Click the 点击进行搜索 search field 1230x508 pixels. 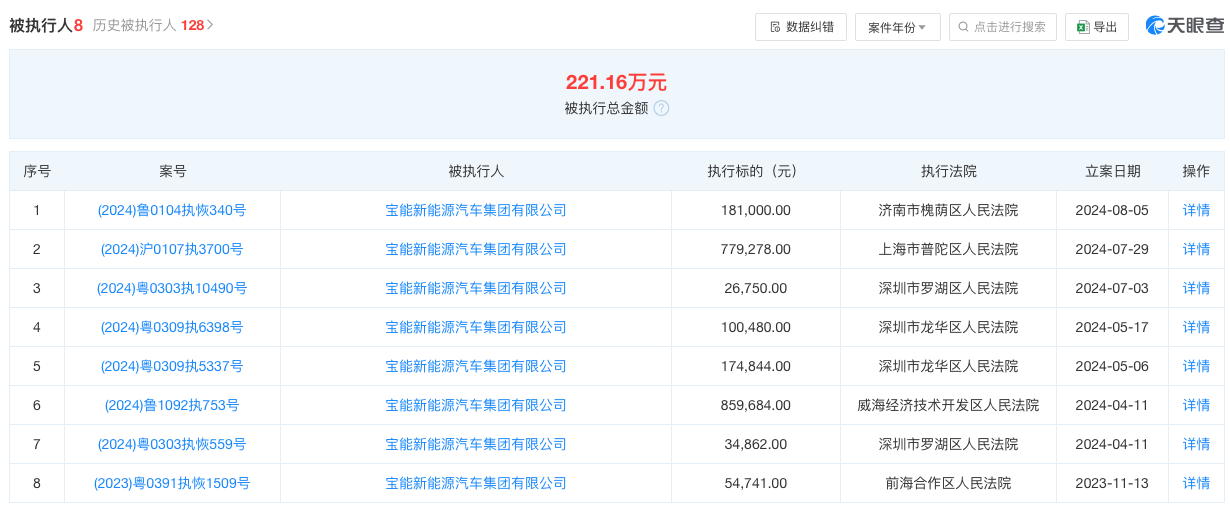pos(1003,27)
